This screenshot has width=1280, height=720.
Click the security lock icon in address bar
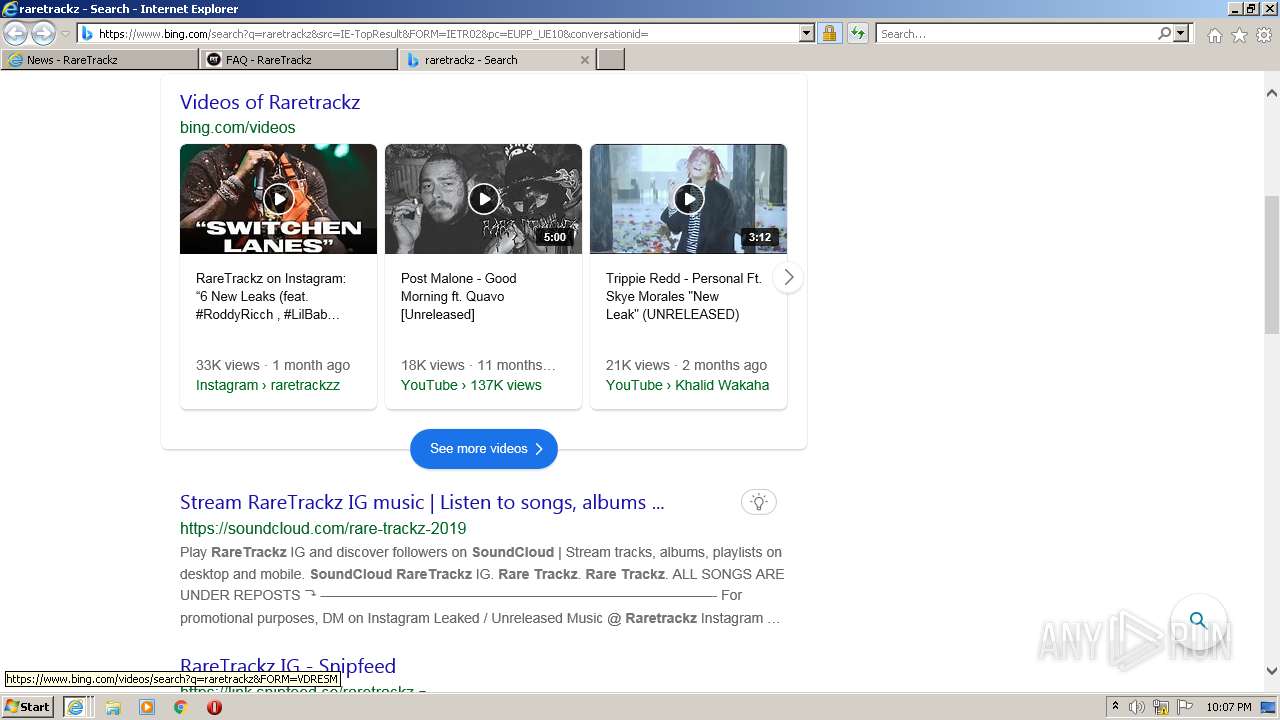[x=829, y=33]
